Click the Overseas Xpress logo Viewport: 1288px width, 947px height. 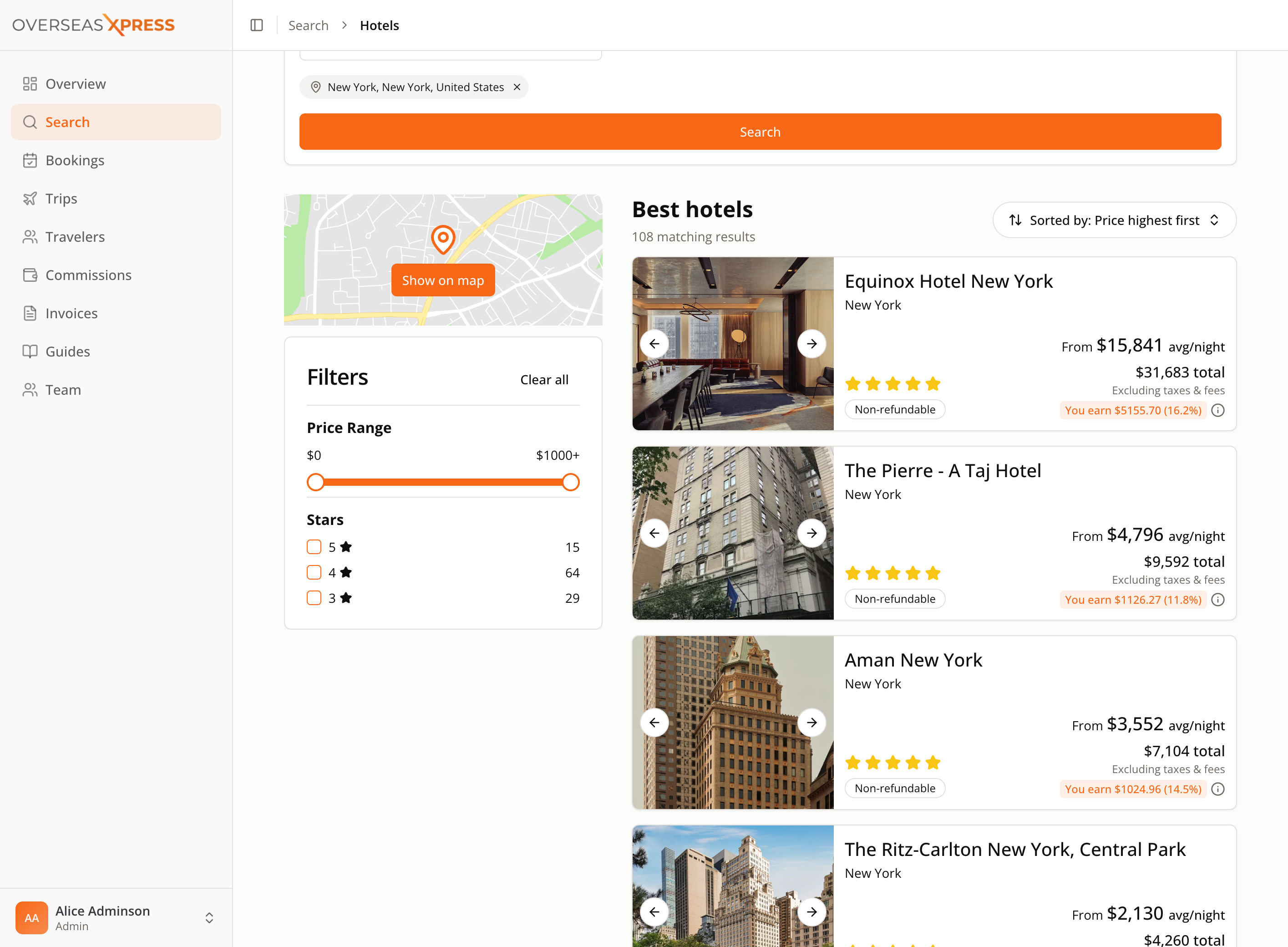(x=93, y=25)
